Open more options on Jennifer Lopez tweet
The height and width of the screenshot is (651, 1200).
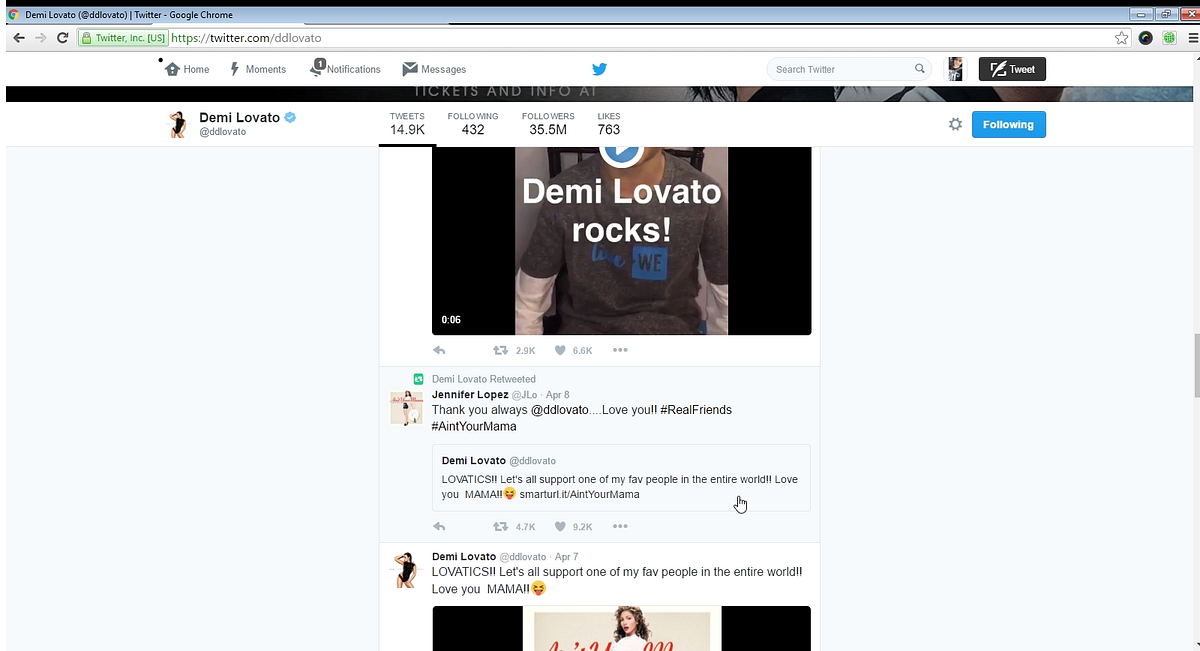(x=620, y=527)
